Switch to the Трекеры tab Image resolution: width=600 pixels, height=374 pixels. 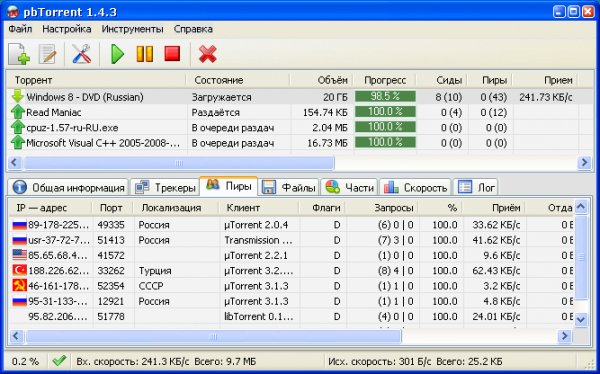pyautogui.click(x=165, y=188)
